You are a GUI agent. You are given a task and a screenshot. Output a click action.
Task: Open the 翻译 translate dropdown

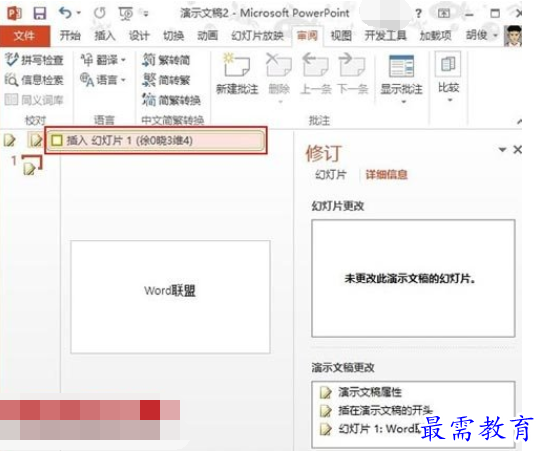[103, 60]
